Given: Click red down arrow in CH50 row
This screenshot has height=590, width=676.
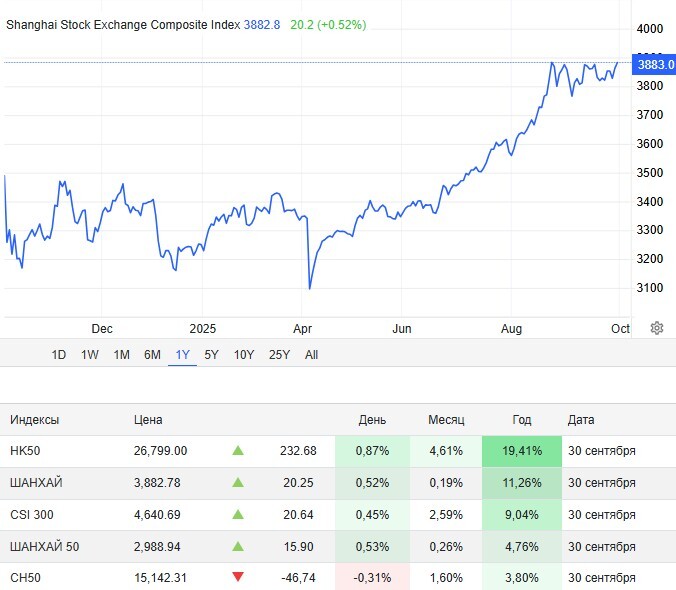Looking at the screenshot, I should pos(238,578).
